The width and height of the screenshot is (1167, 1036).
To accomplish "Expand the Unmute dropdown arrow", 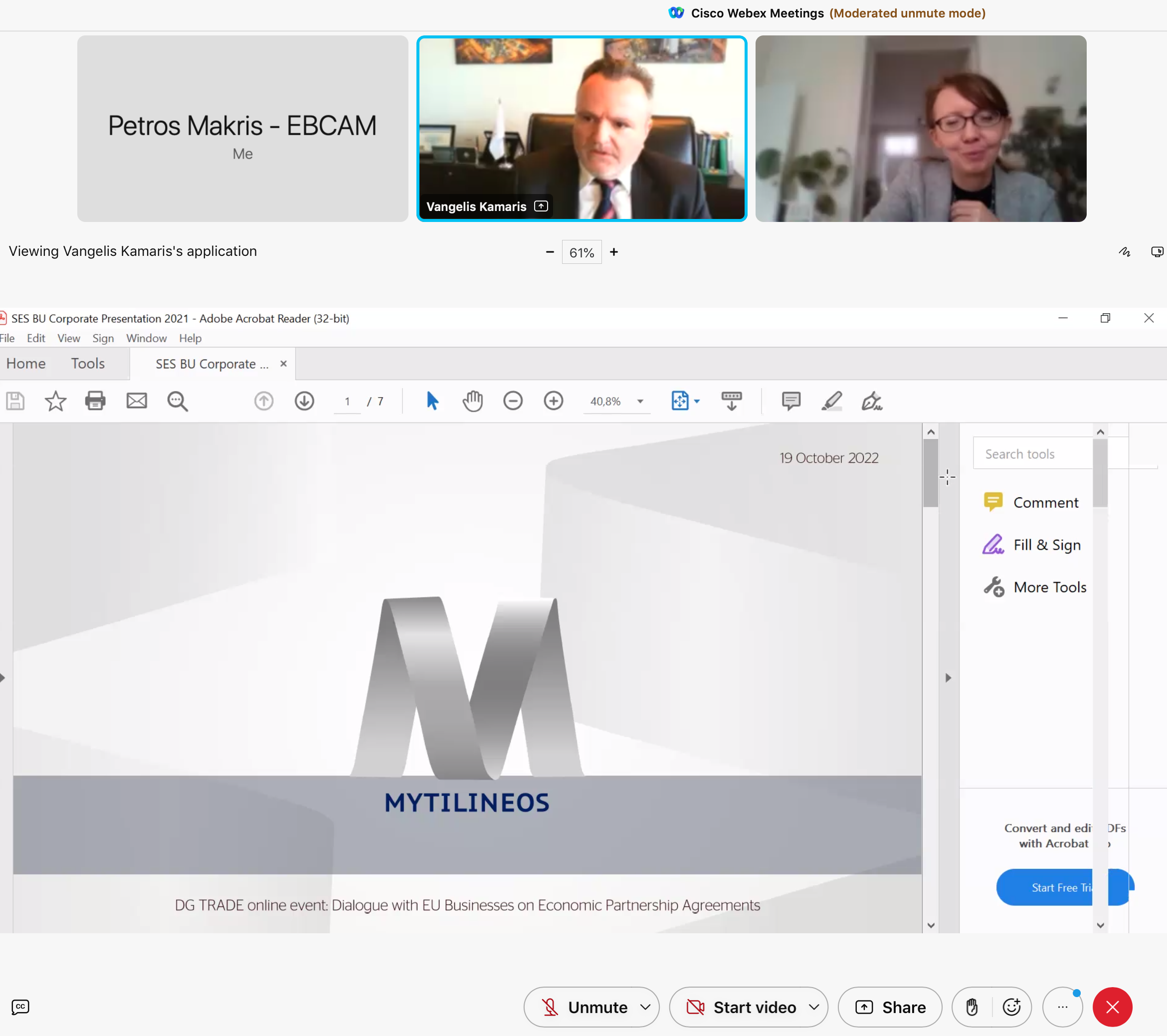I will (648, 1006).
